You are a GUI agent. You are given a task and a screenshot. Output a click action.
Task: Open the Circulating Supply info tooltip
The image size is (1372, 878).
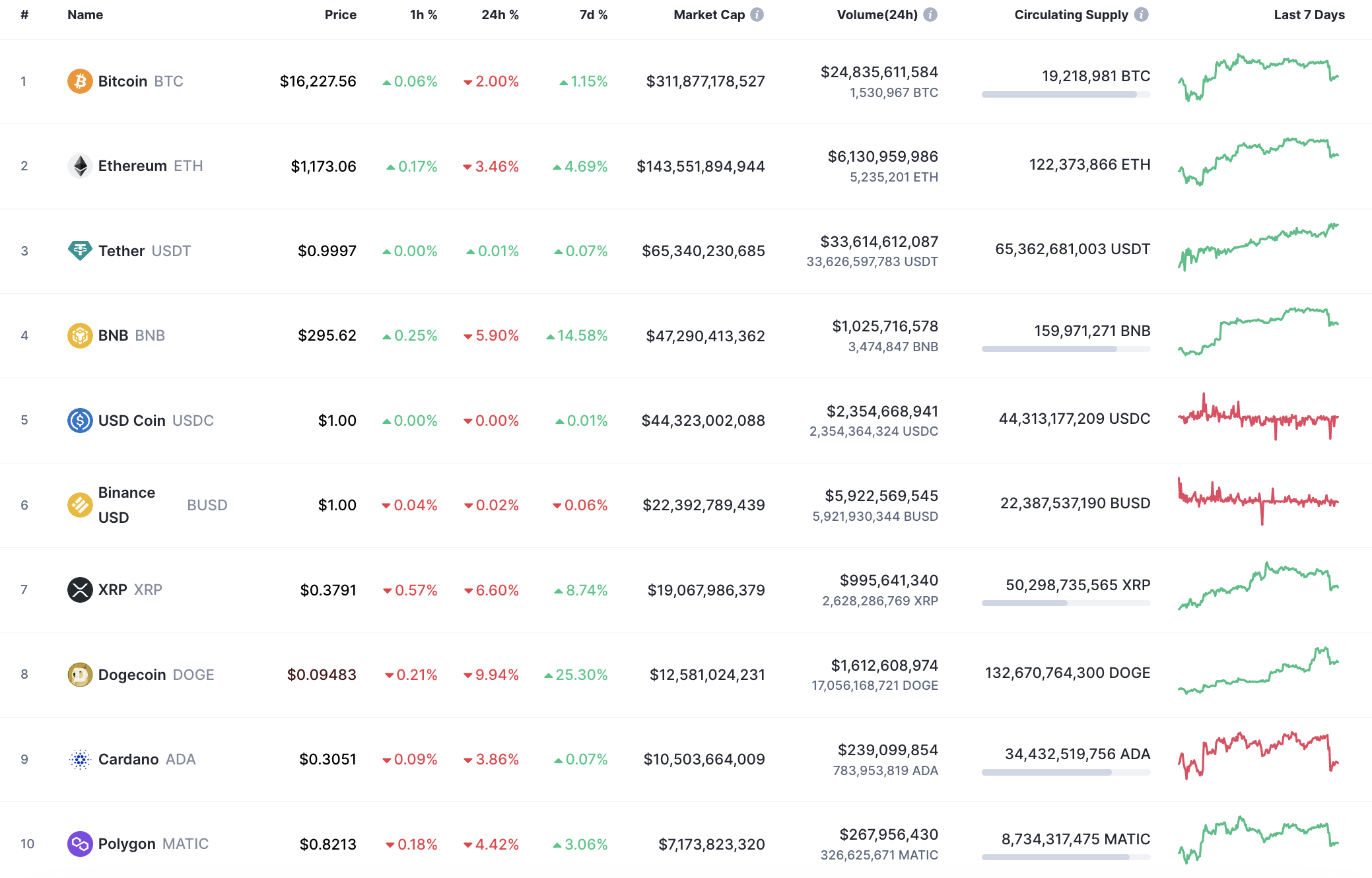pyautogui.click(x=1140, y=15)
